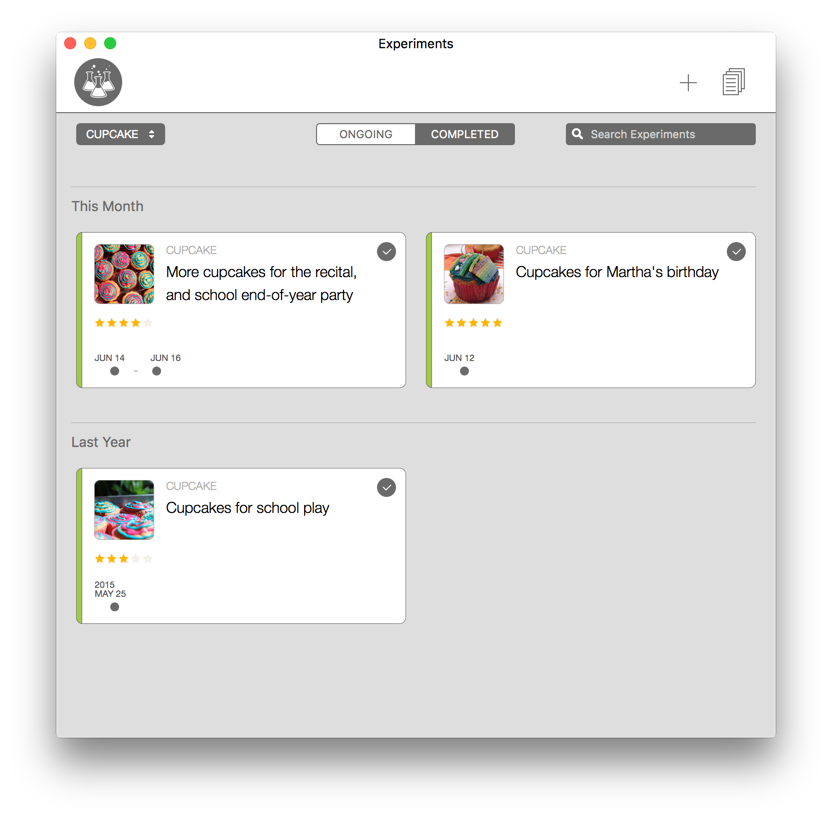Select the JUN 16 timeline dot
Image resolution: width=832 pixels, height=818 pixels.
[157, 371]
